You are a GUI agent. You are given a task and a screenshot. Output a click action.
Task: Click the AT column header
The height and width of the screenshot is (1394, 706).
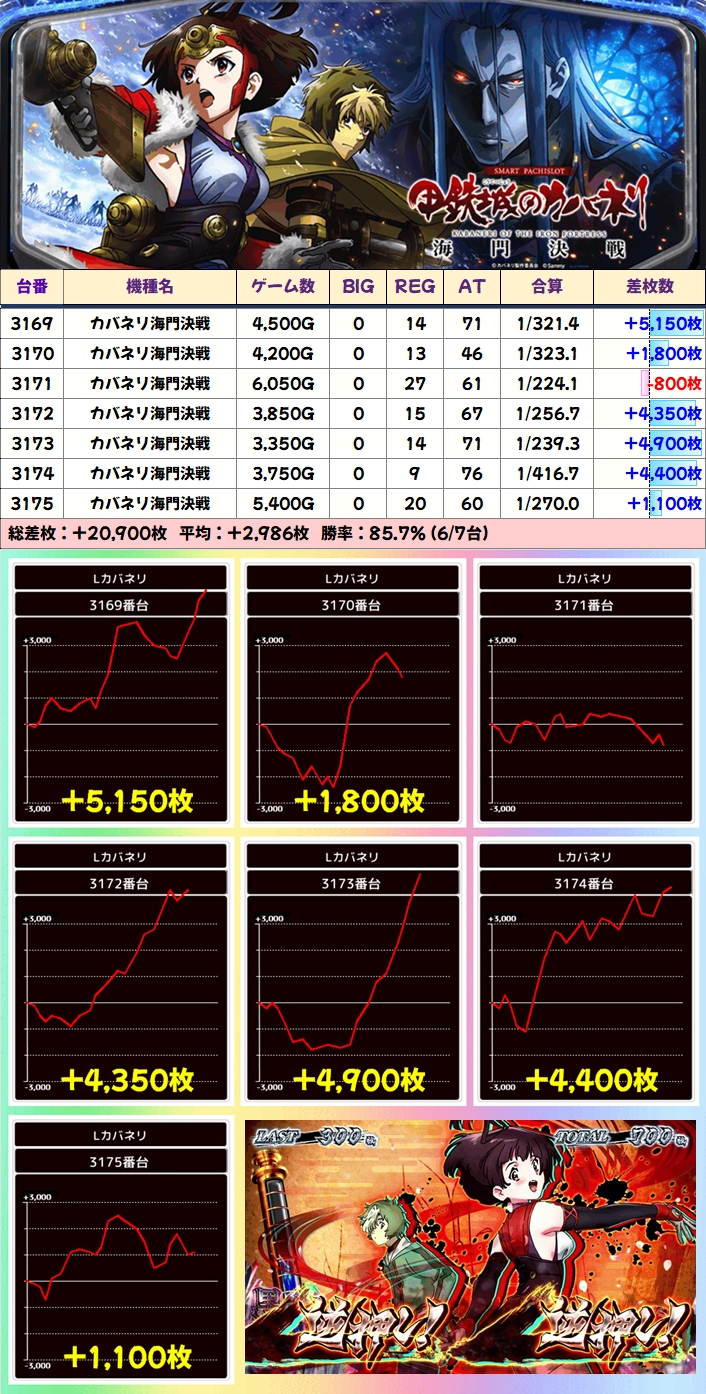471,287
